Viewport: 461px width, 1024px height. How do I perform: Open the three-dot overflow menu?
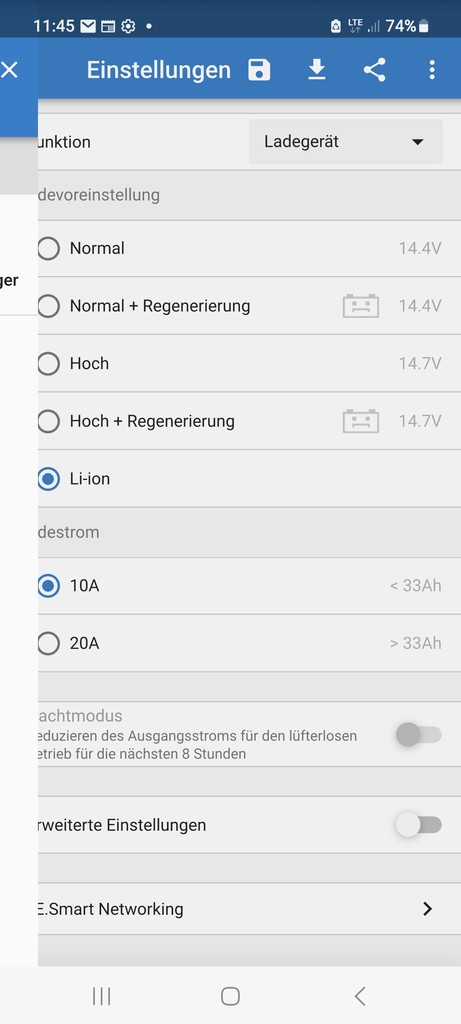[432, 70]
